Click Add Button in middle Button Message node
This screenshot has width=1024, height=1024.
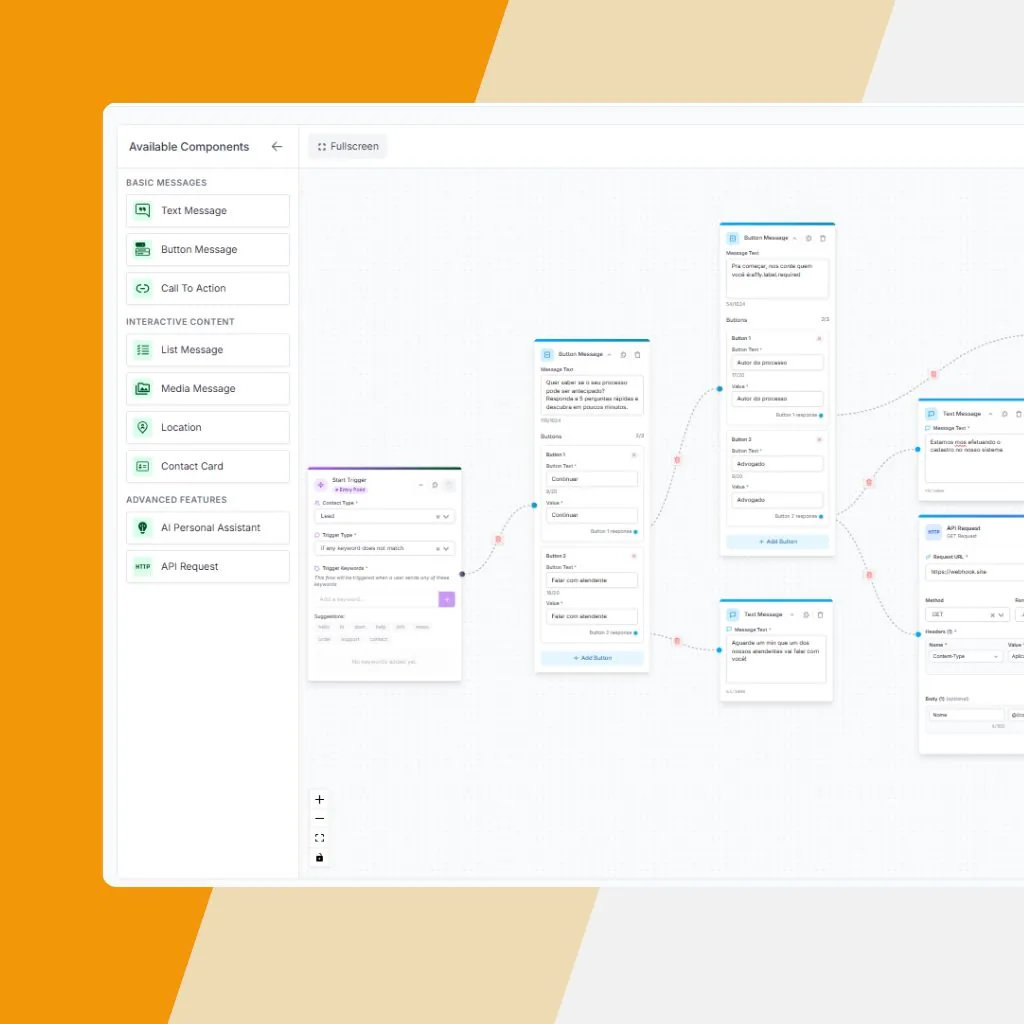click(592, 658)
